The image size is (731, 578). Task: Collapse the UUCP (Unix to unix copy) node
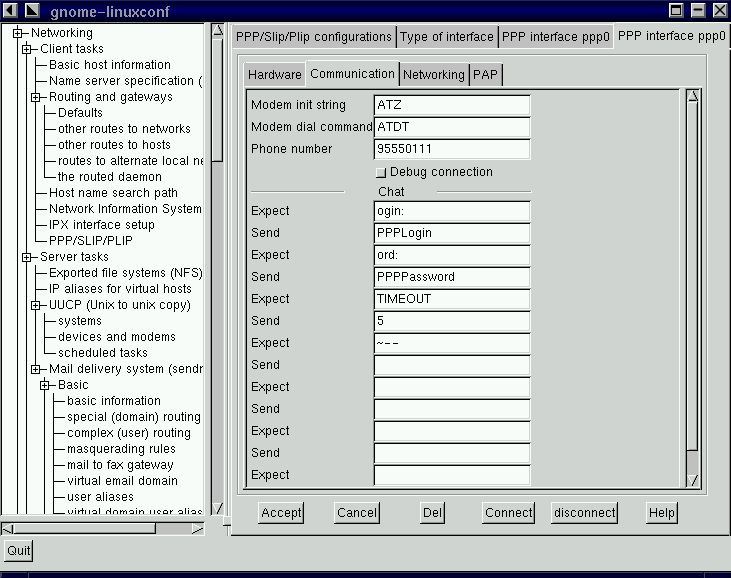click(x=37, y=305)
